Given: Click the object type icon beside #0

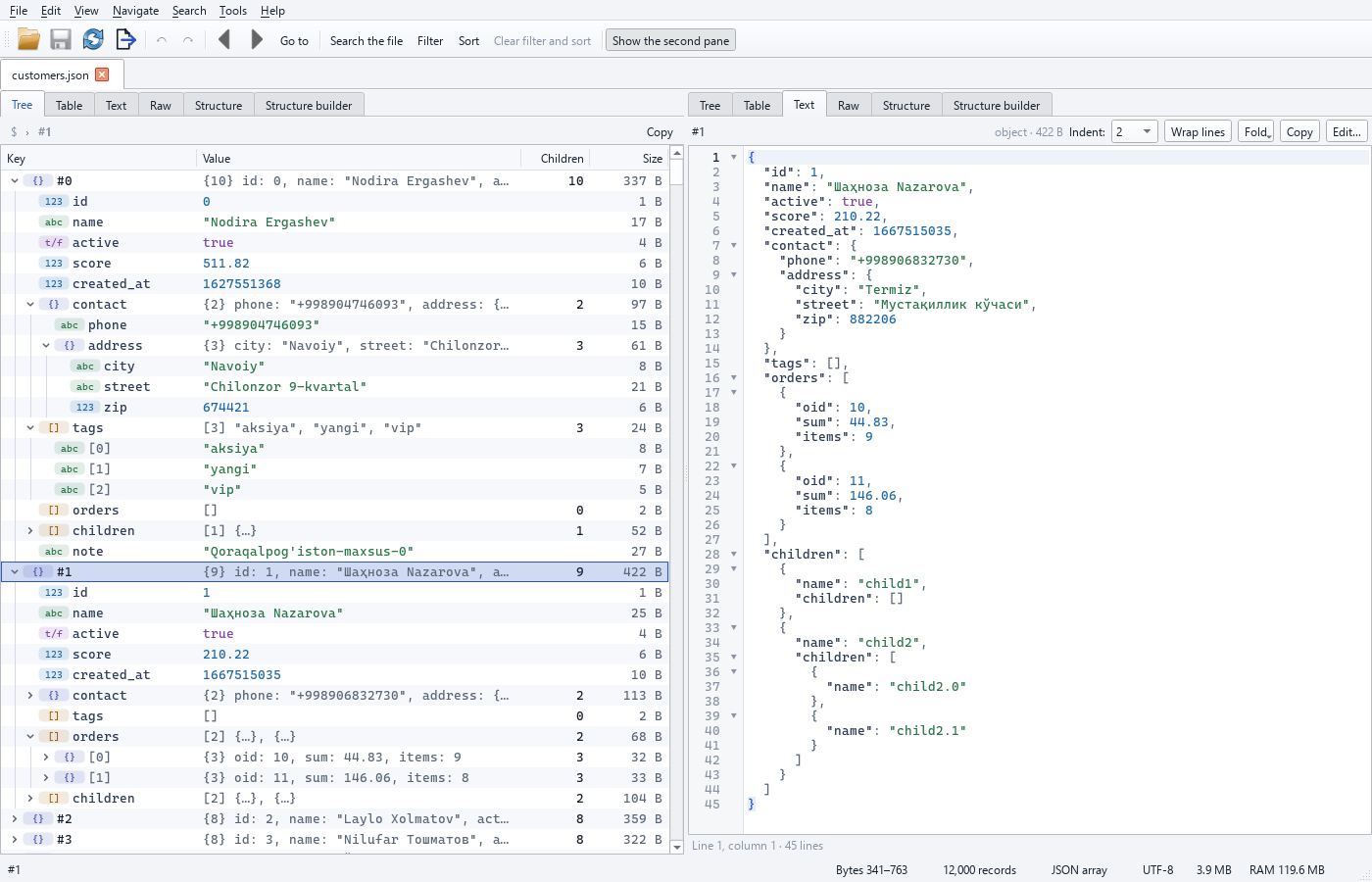Looking at the screenshot, I should click(x=38, y=181).
